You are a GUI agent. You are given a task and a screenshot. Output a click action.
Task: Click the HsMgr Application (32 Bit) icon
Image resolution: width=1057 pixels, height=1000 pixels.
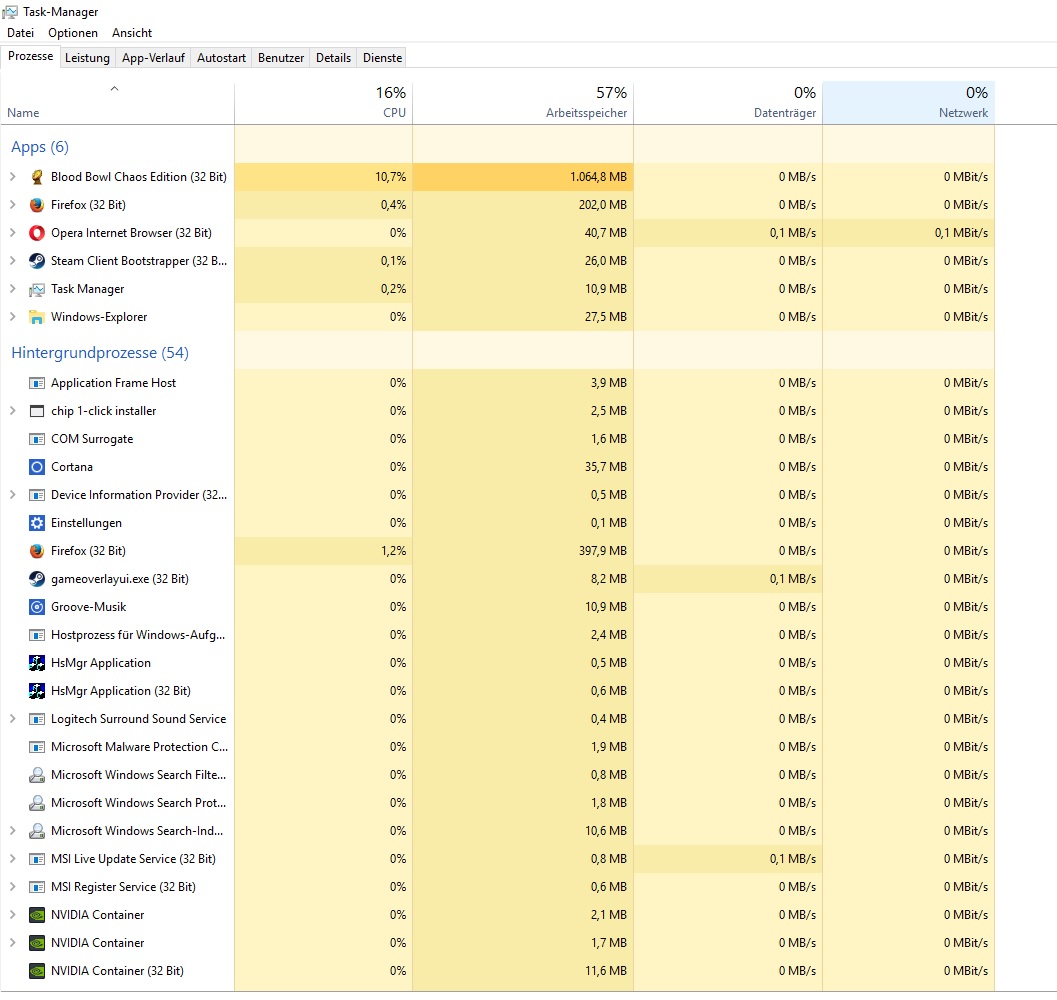(x=37, y=691)
